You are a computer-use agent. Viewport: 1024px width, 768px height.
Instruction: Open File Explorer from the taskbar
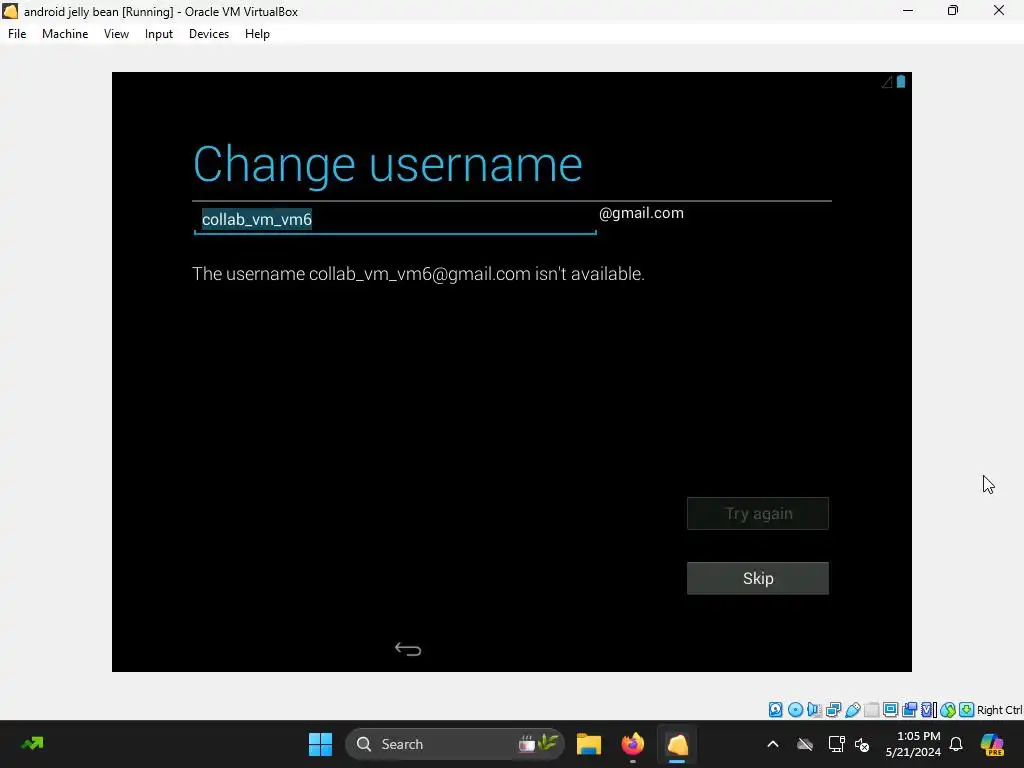pyautogui.click(x=588, y=744)
